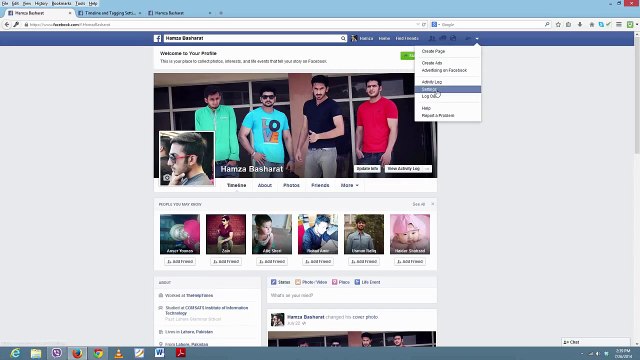Open the Timeline profile tab

(236, 185)
